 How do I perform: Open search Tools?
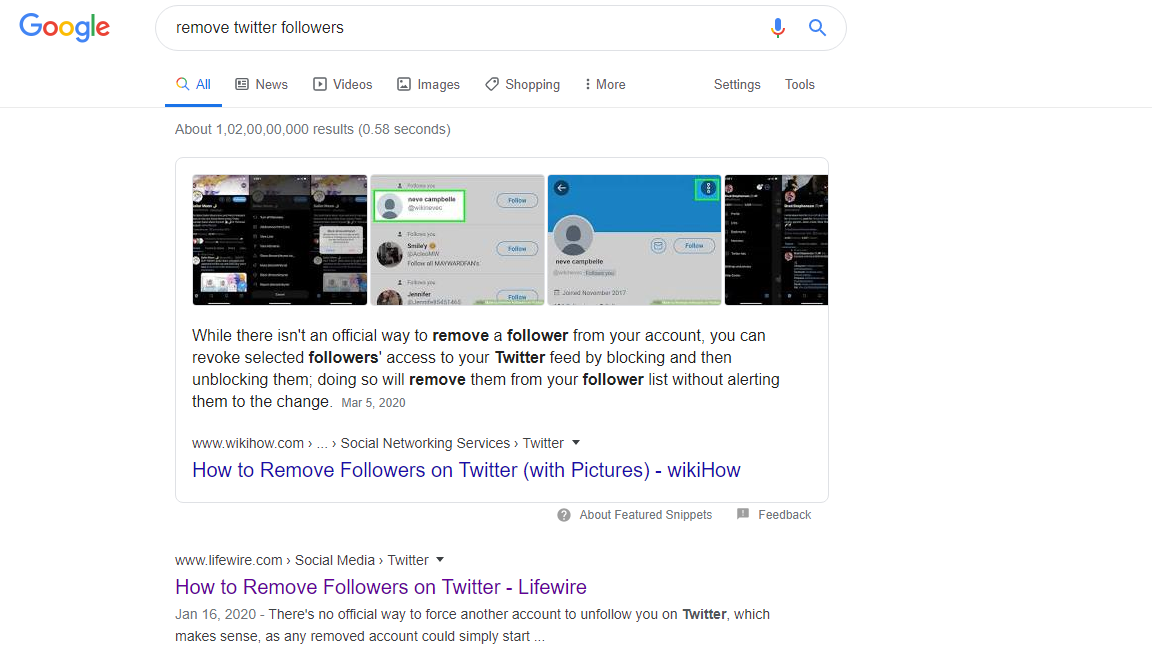799,84
